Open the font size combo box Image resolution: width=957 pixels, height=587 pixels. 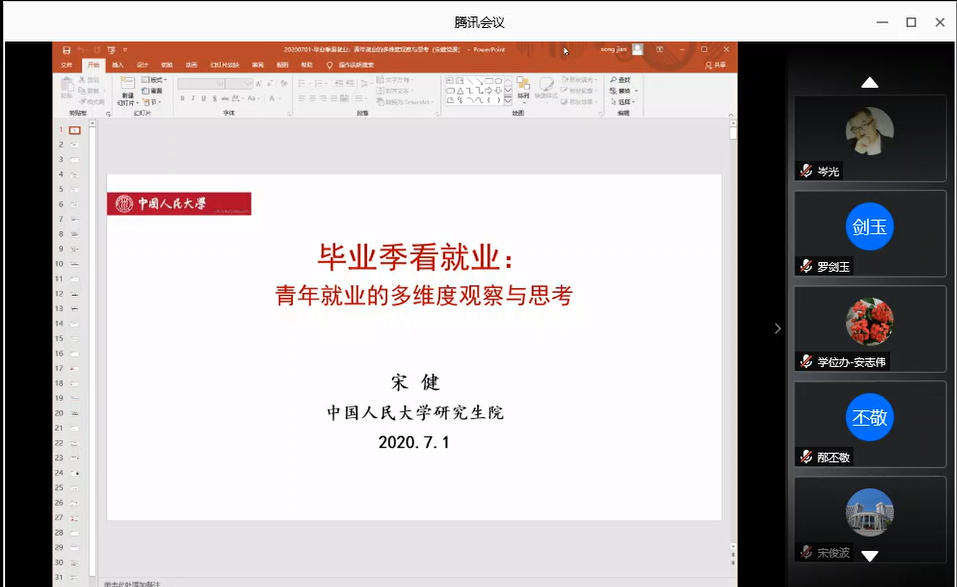click(x=239, y=84)
